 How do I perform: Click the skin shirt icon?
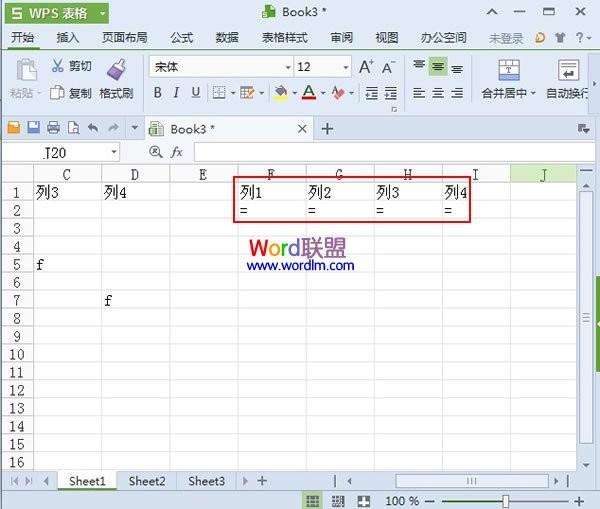pyautogui.click(x=560, y=38)
